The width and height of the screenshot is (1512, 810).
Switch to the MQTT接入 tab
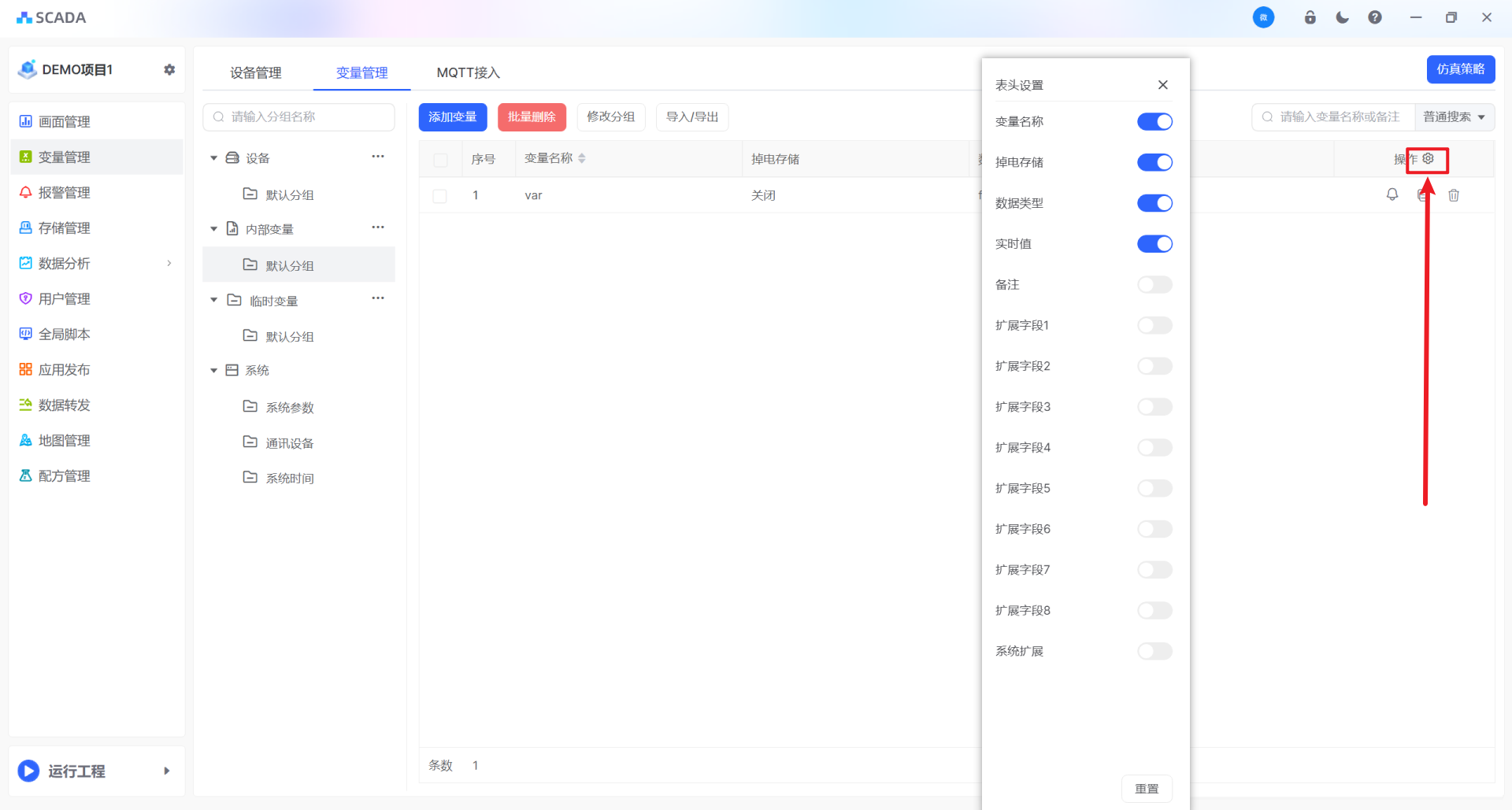click(x=469, y=72)
